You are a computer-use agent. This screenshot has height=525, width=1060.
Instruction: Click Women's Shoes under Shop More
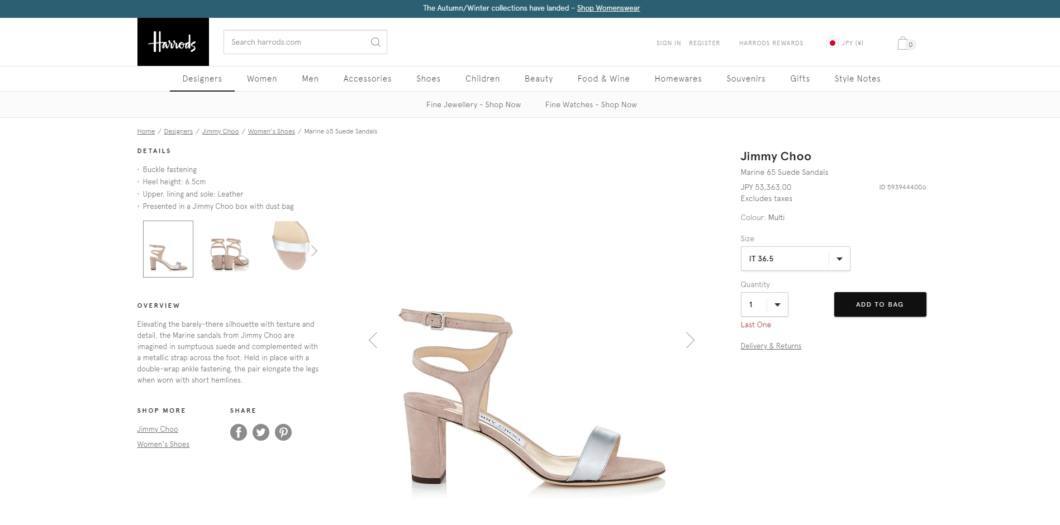click(x=163, y=445)
